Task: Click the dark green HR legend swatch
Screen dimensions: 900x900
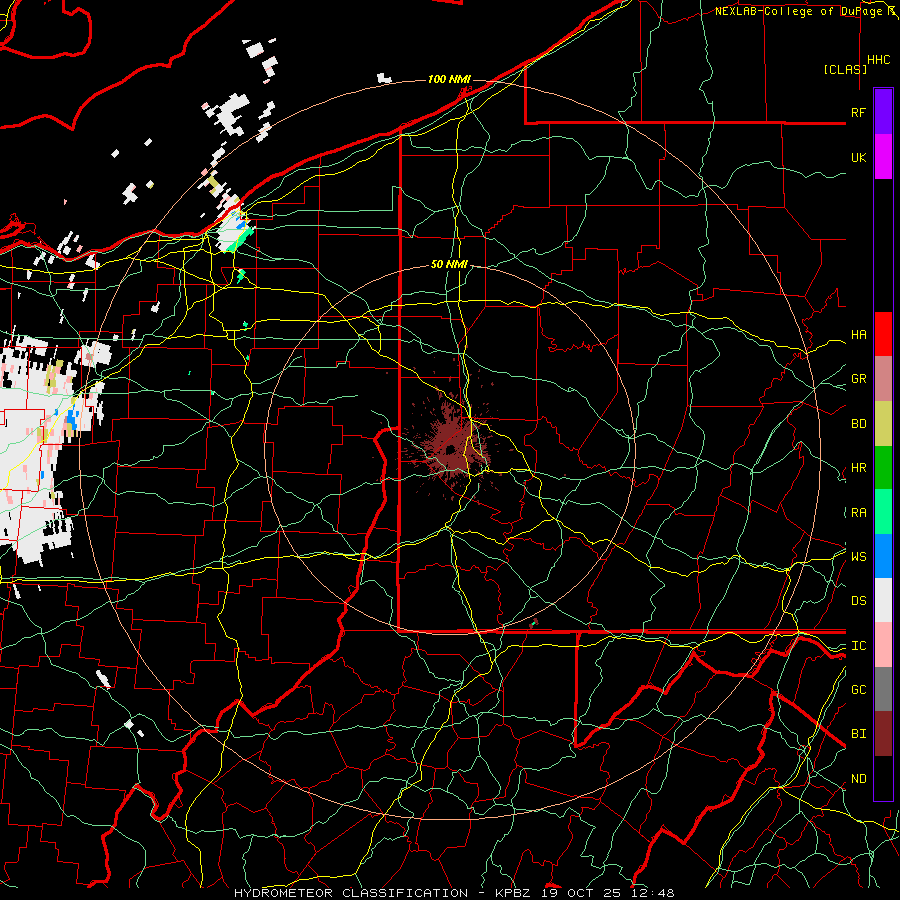Action: click(x=883, y=467)
